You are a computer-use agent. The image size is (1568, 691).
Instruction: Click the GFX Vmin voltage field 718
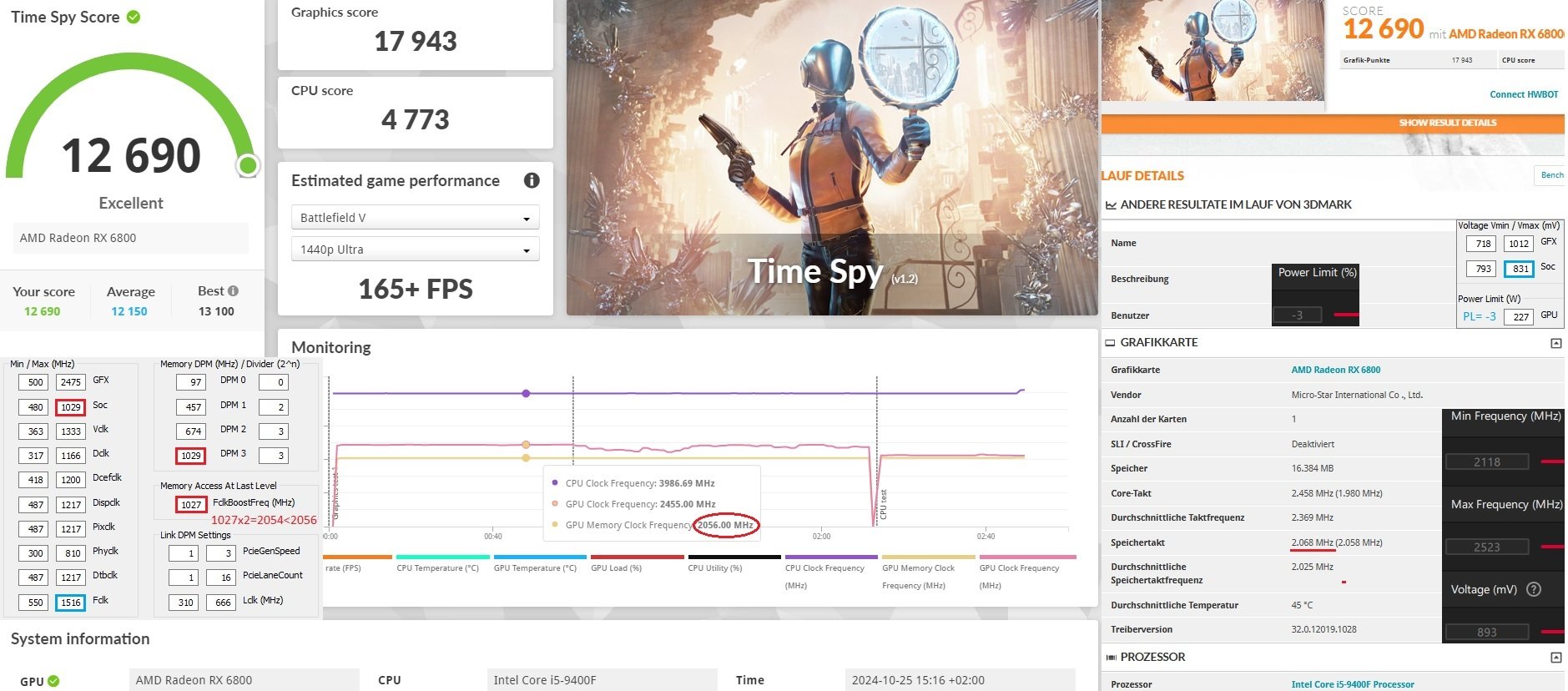1481,244
